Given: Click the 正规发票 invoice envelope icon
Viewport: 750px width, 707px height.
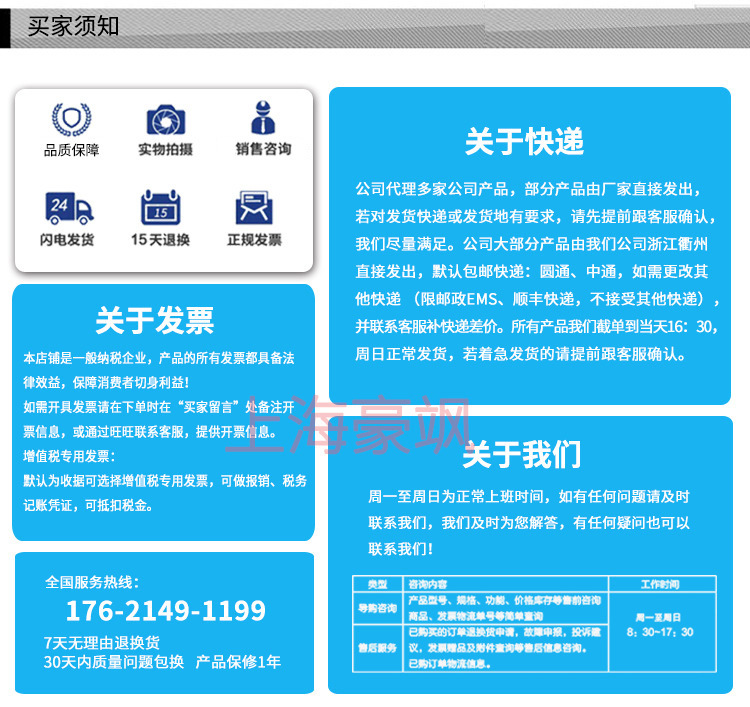Looking at the screenshot, I should point(254,208).
